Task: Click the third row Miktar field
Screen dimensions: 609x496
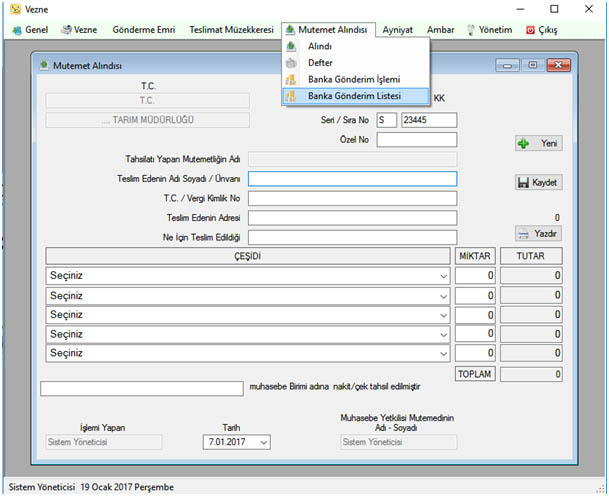Action: point(475,315)
